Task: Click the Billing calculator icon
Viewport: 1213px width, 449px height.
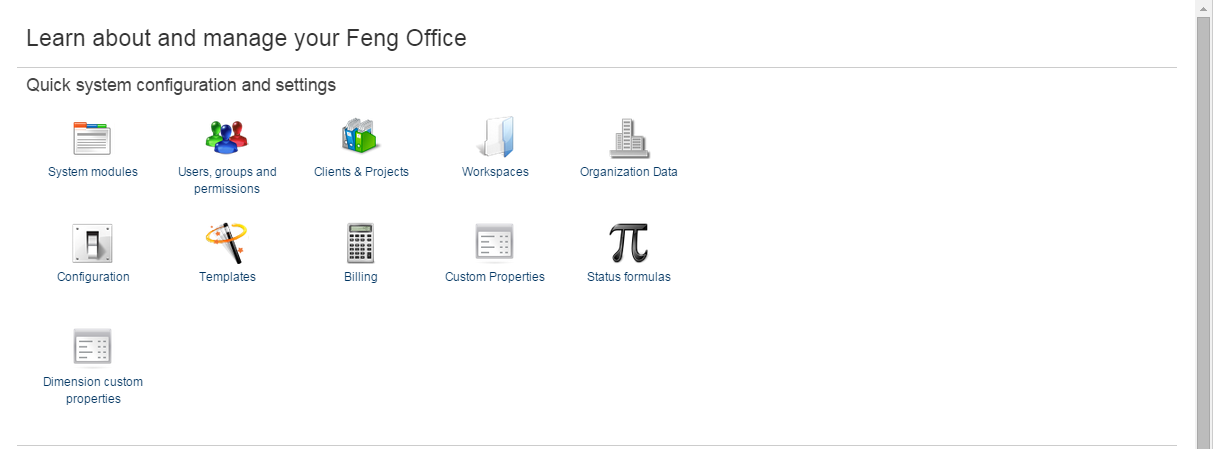Action: 360,243
